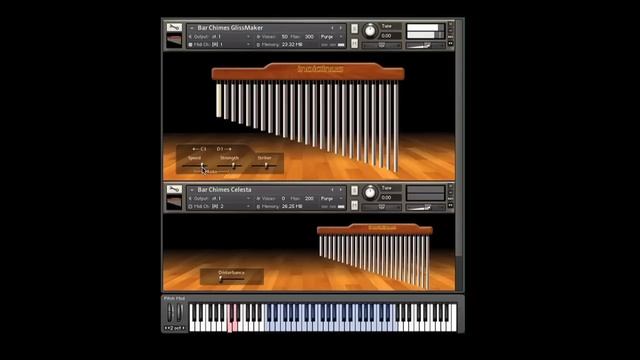Toggle GlissMaker PV button

(x=451, y=43)
